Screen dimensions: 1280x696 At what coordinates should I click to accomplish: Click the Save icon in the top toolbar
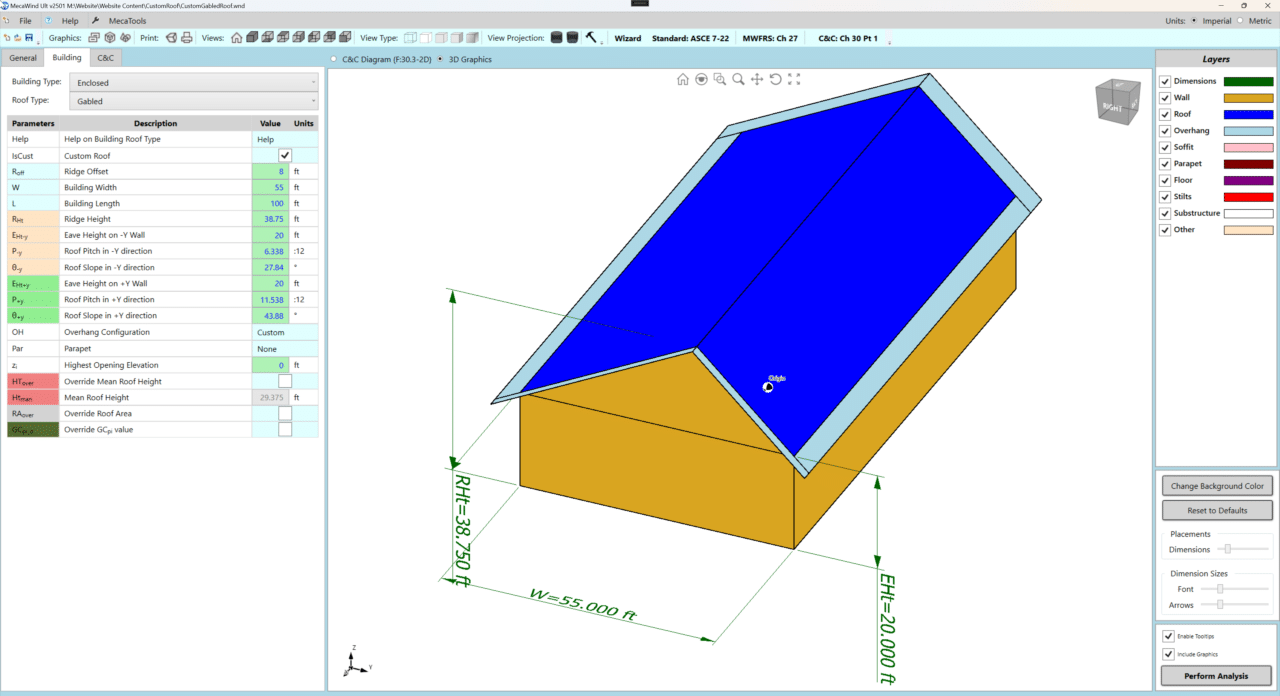[28, 37]
